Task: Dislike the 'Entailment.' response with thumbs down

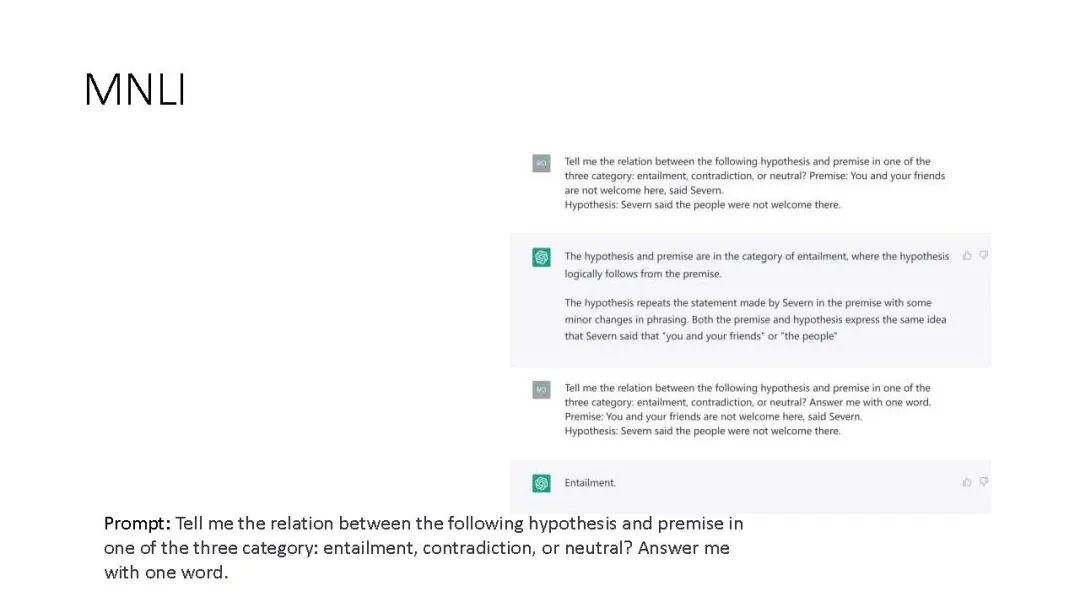Action: (984, 482)
